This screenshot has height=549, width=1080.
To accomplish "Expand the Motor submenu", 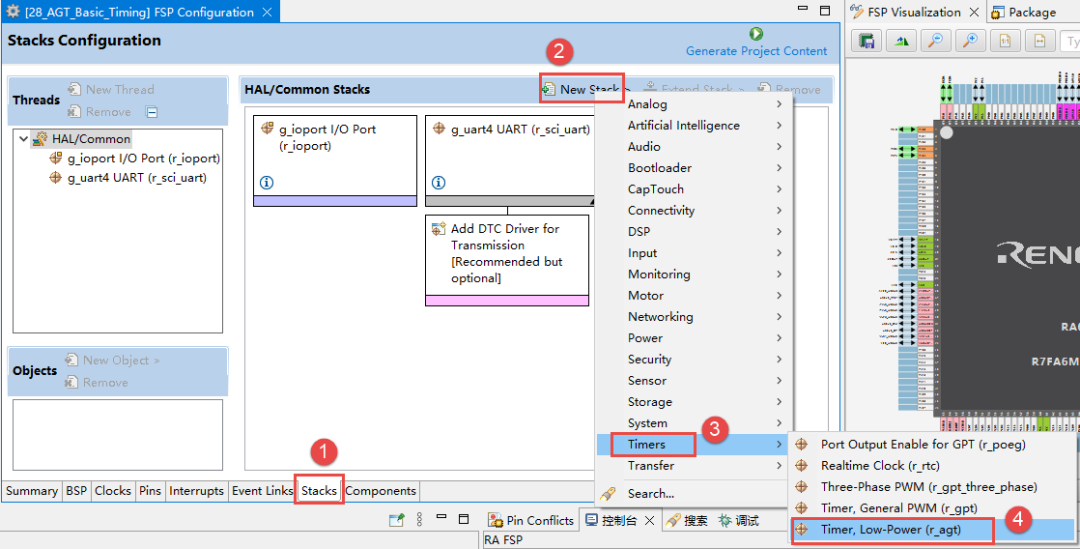I will 778,296.
